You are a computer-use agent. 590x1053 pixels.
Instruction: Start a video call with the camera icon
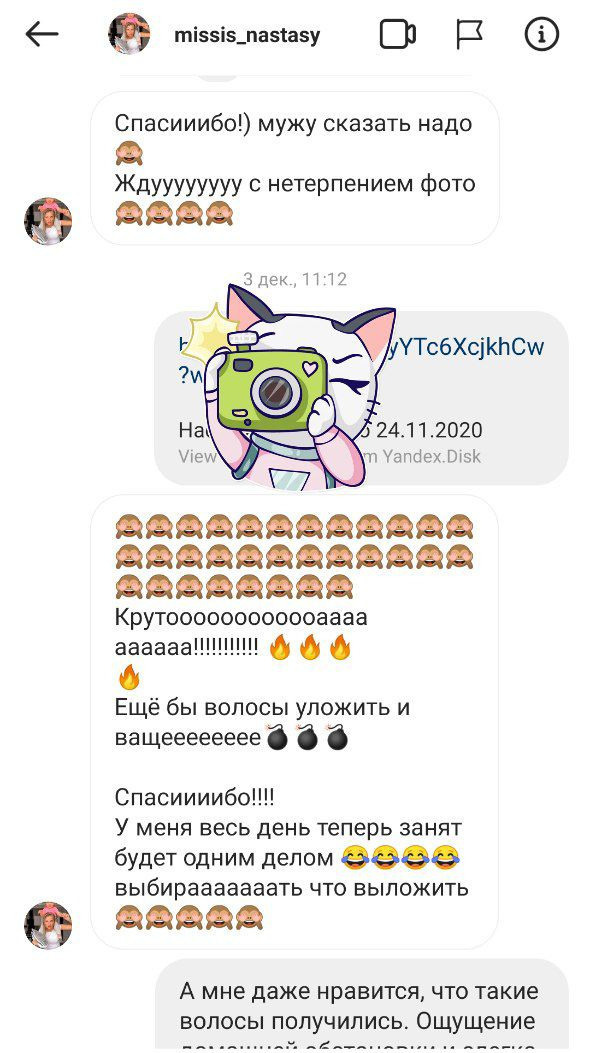point(397,34)
